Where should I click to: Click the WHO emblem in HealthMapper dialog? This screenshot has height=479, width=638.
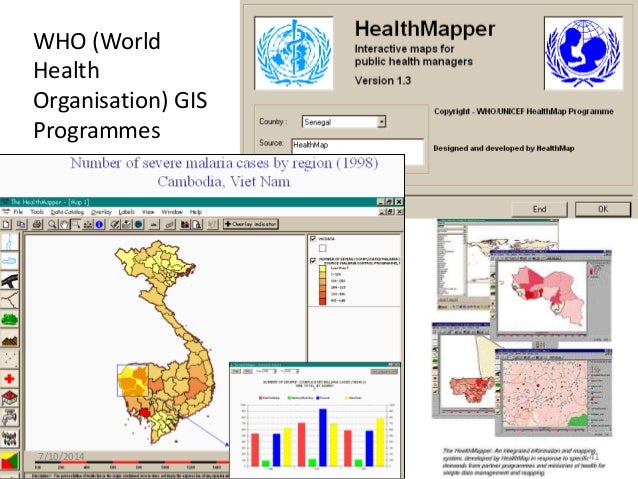point(294,53)
